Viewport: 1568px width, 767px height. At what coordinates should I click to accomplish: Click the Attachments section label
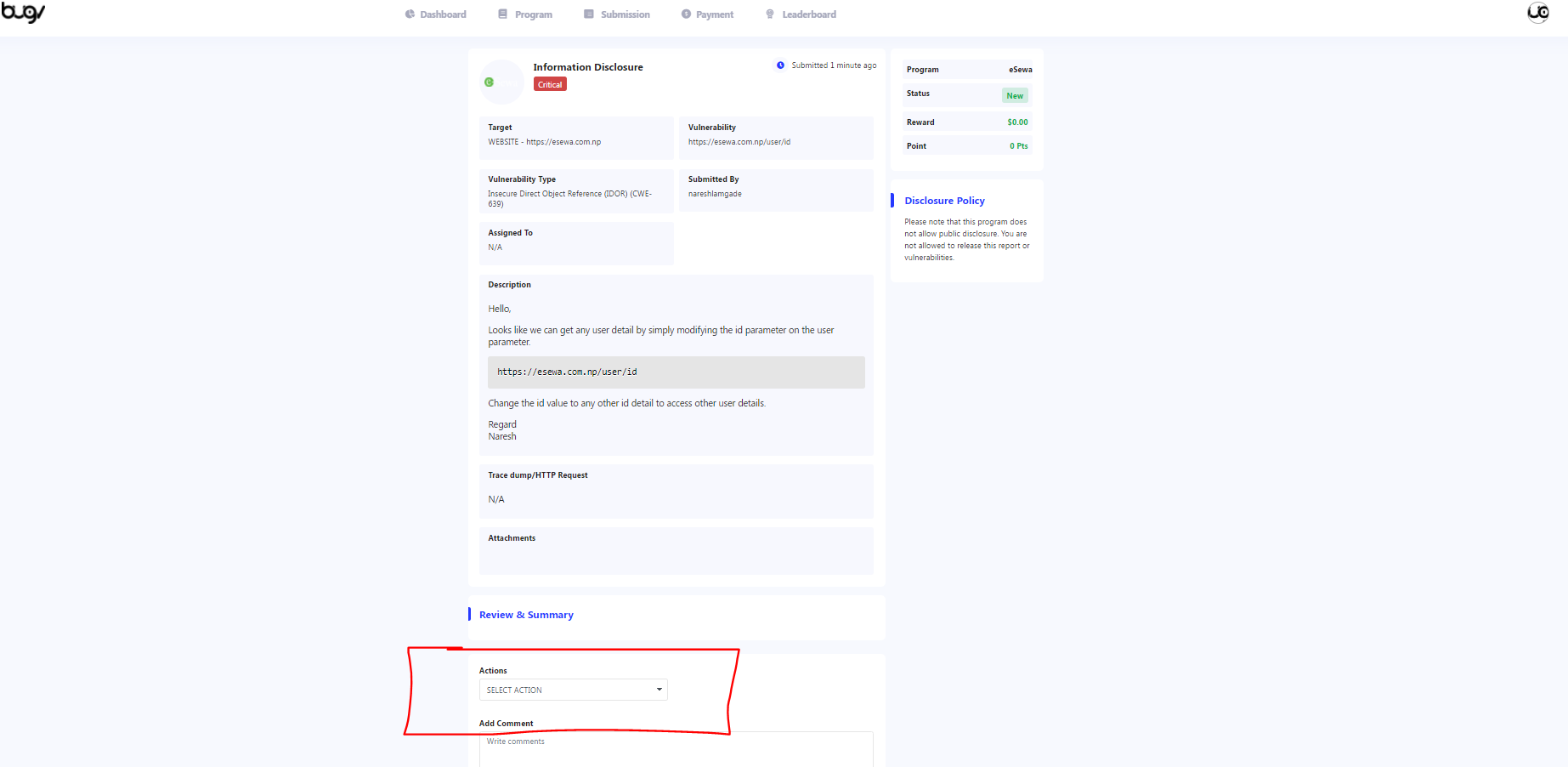pyautogui.click(x=512, y=538)
